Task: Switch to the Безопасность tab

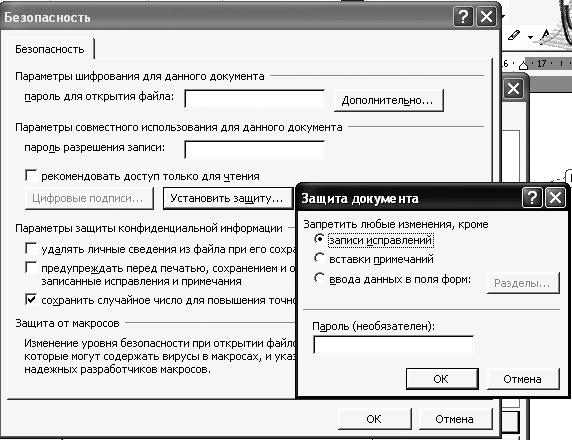Action: click(50, 49)
